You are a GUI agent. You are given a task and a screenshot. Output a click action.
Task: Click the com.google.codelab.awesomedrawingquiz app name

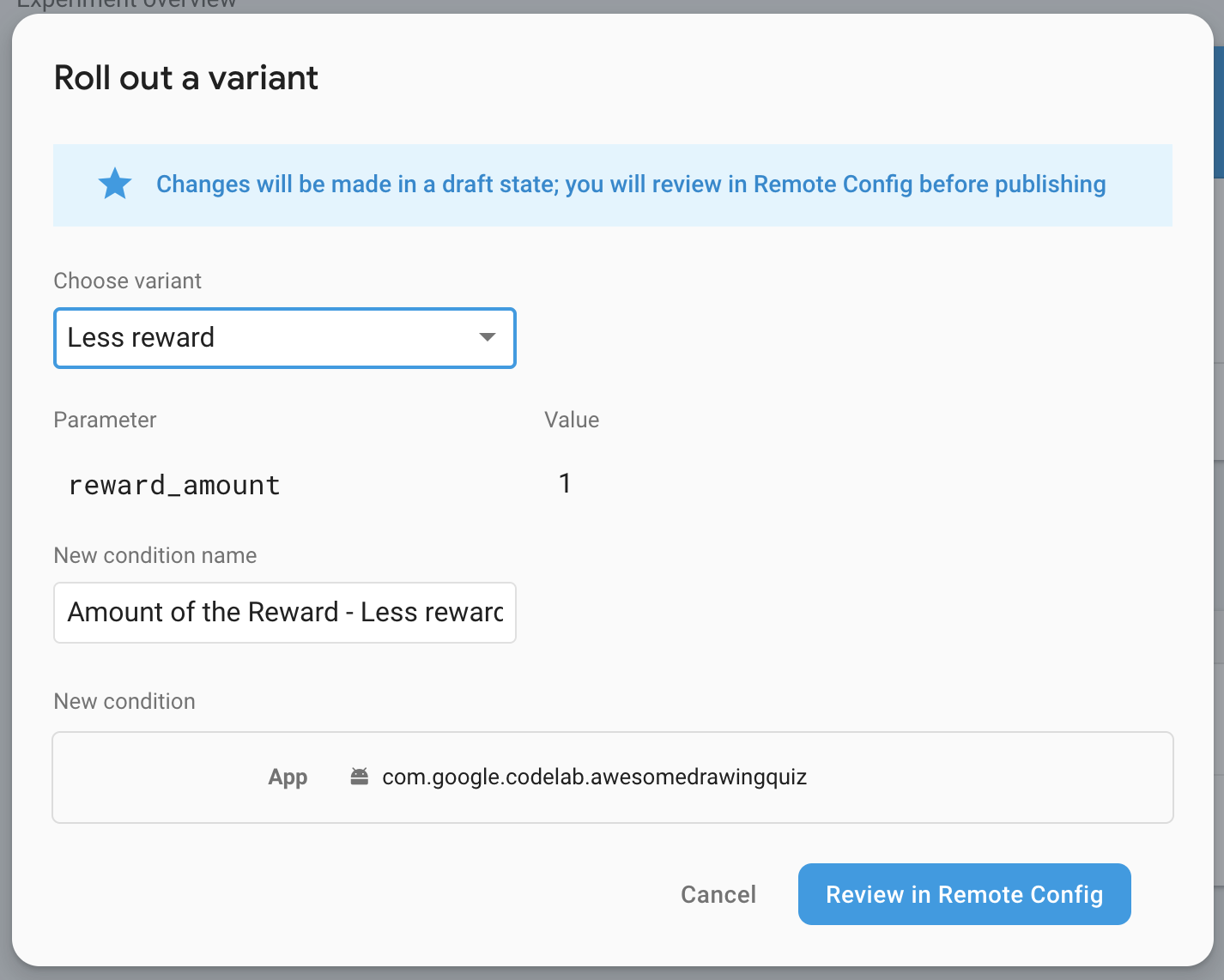click(x=594, y=777)
